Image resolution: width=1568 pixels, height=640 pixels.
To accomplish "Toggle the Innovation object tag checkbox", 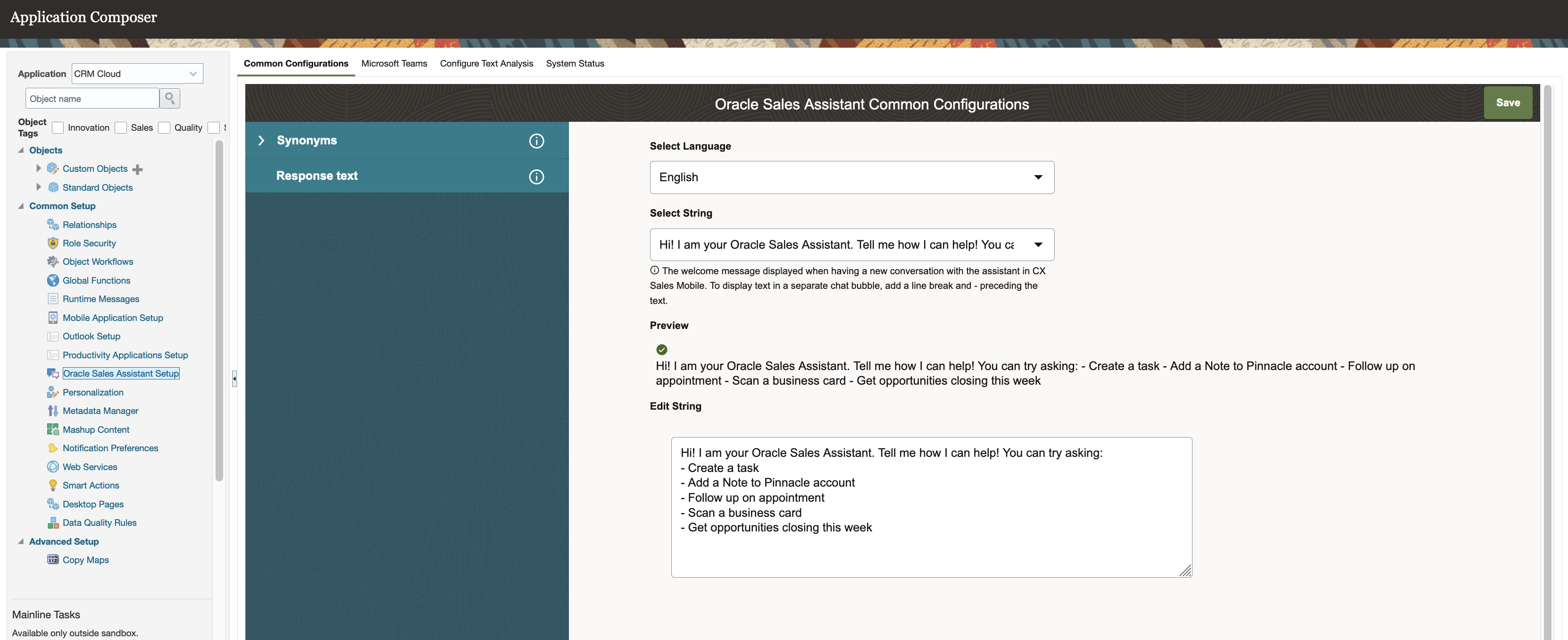I will (x=58, y=127).
